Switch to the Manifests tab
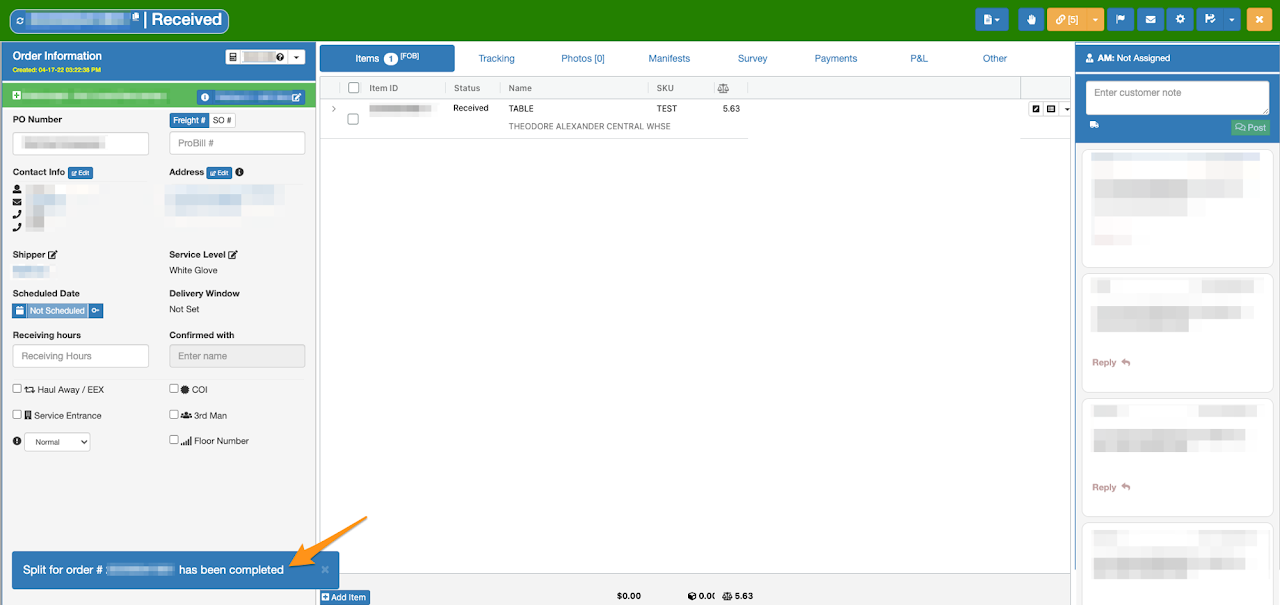The width and height of the screenshot is (1280, 605). coord(669,59)
